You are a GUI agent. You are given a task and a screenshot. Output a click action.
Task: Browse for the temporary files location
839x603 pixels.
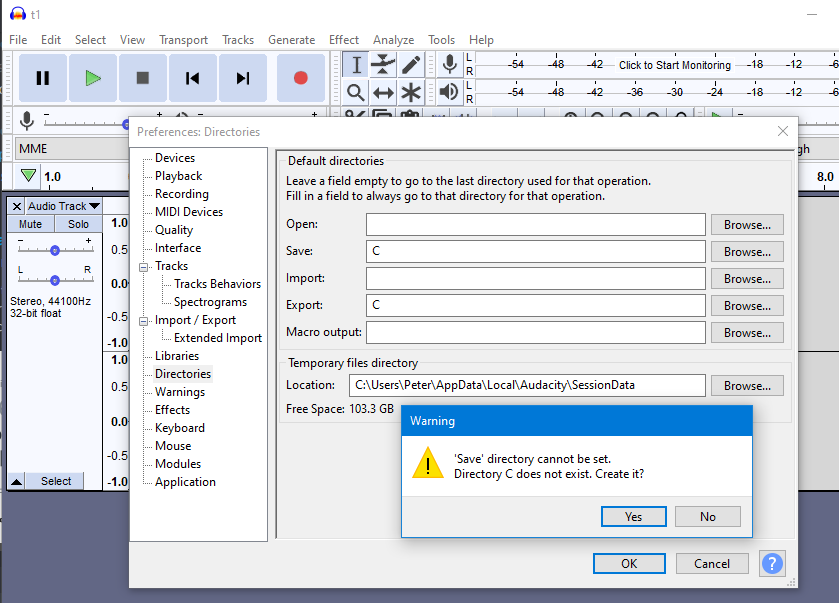(747, 386)
